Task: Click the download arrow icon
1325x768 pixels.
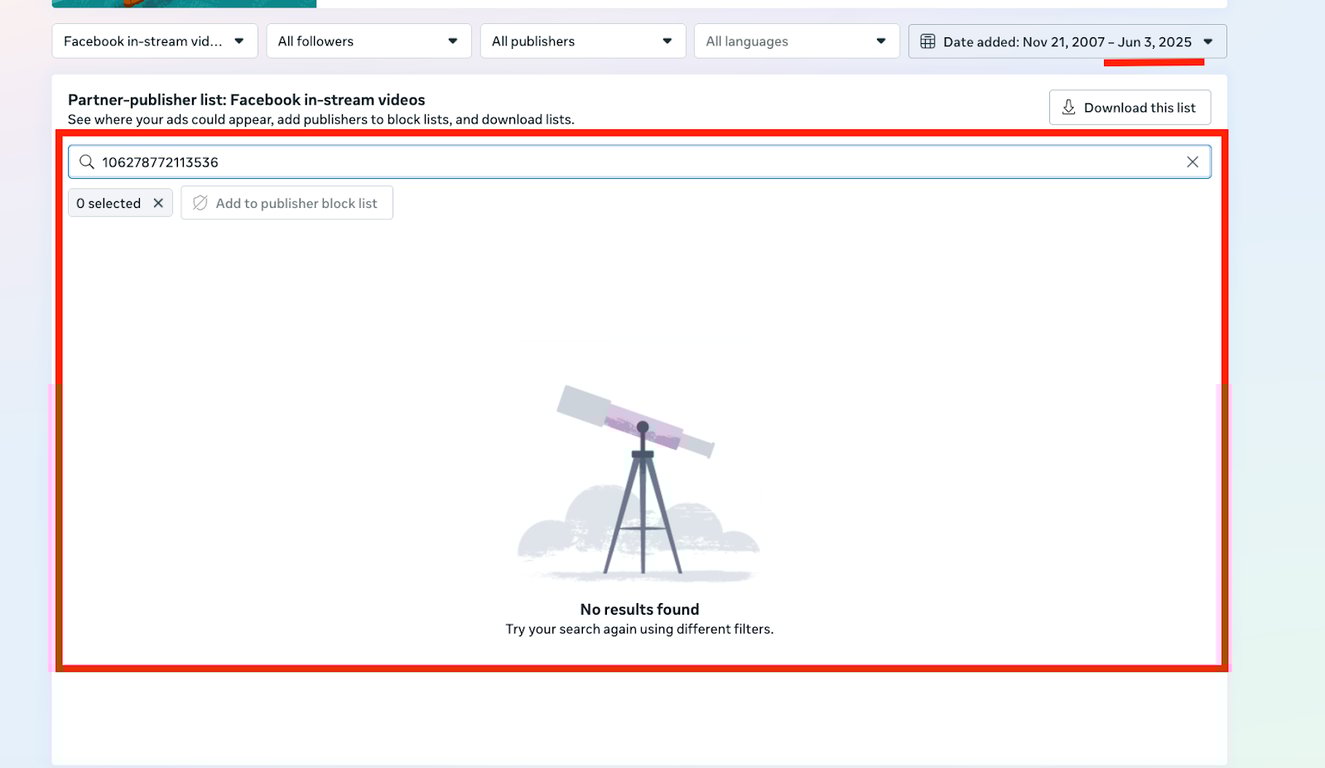Action: point(1069,107)
